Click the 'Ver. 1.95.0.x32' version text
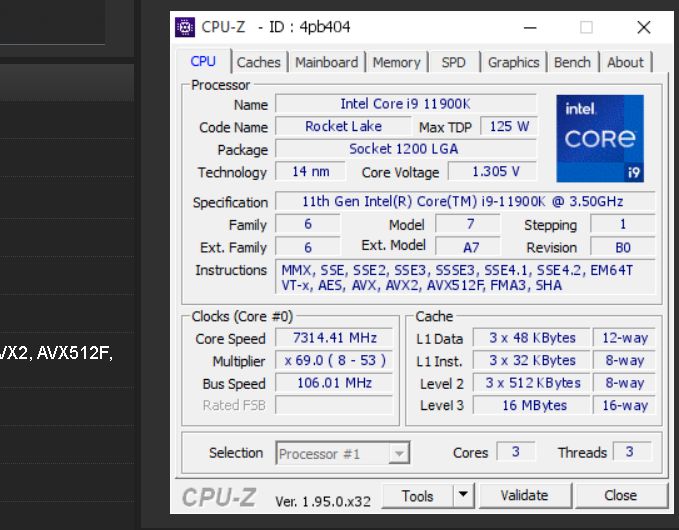The height and width of the screenshot is (530, 679). [x=323, y=501]
